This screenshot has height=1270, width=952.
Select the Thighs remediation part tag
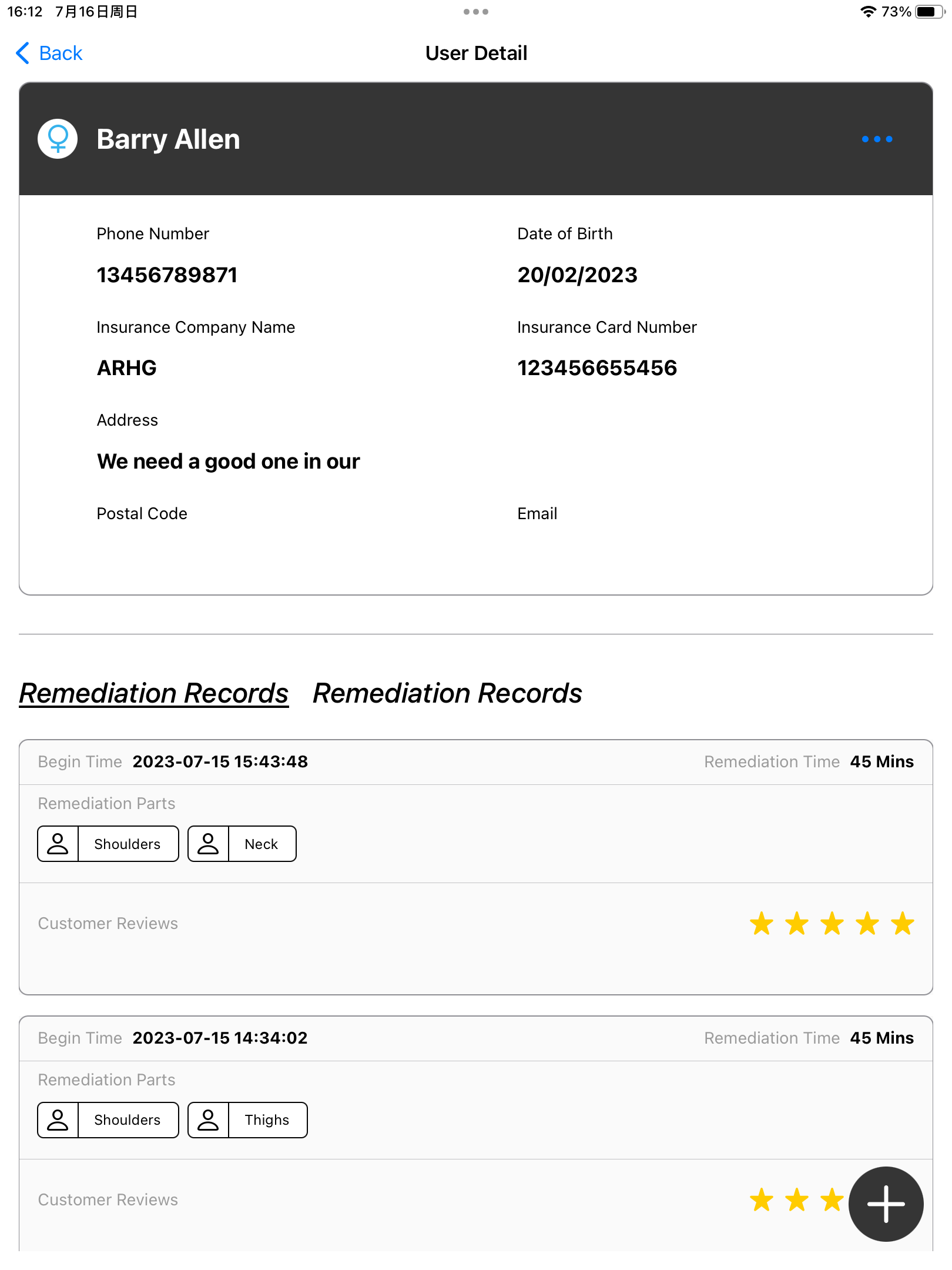[x=267, y=1120]
